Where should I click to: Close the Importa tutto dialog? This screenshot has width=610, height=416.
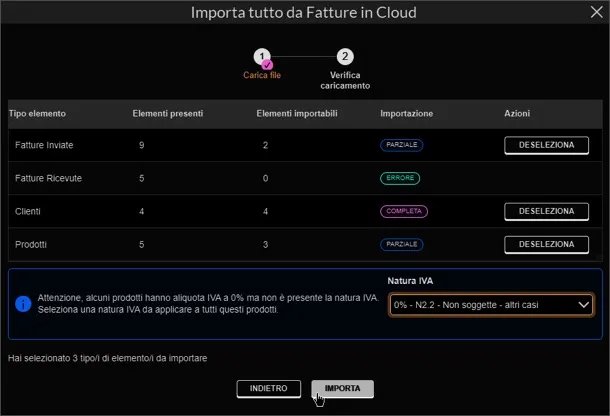pyautogui.click(x=596, y=12)
